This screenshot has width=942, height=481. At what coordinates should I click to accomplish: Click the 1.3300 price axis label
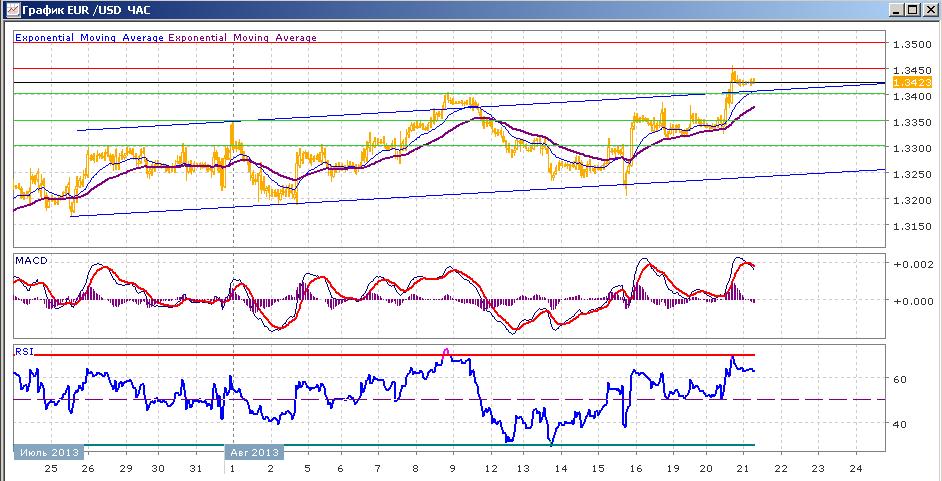tap(911, 148)
